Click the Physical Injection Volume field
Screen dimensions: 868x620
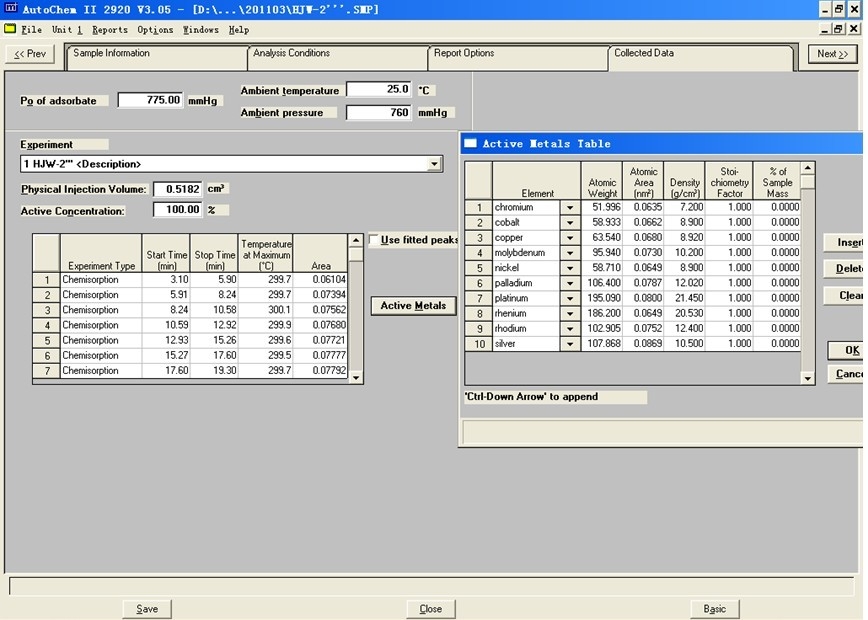click(177, 189)
